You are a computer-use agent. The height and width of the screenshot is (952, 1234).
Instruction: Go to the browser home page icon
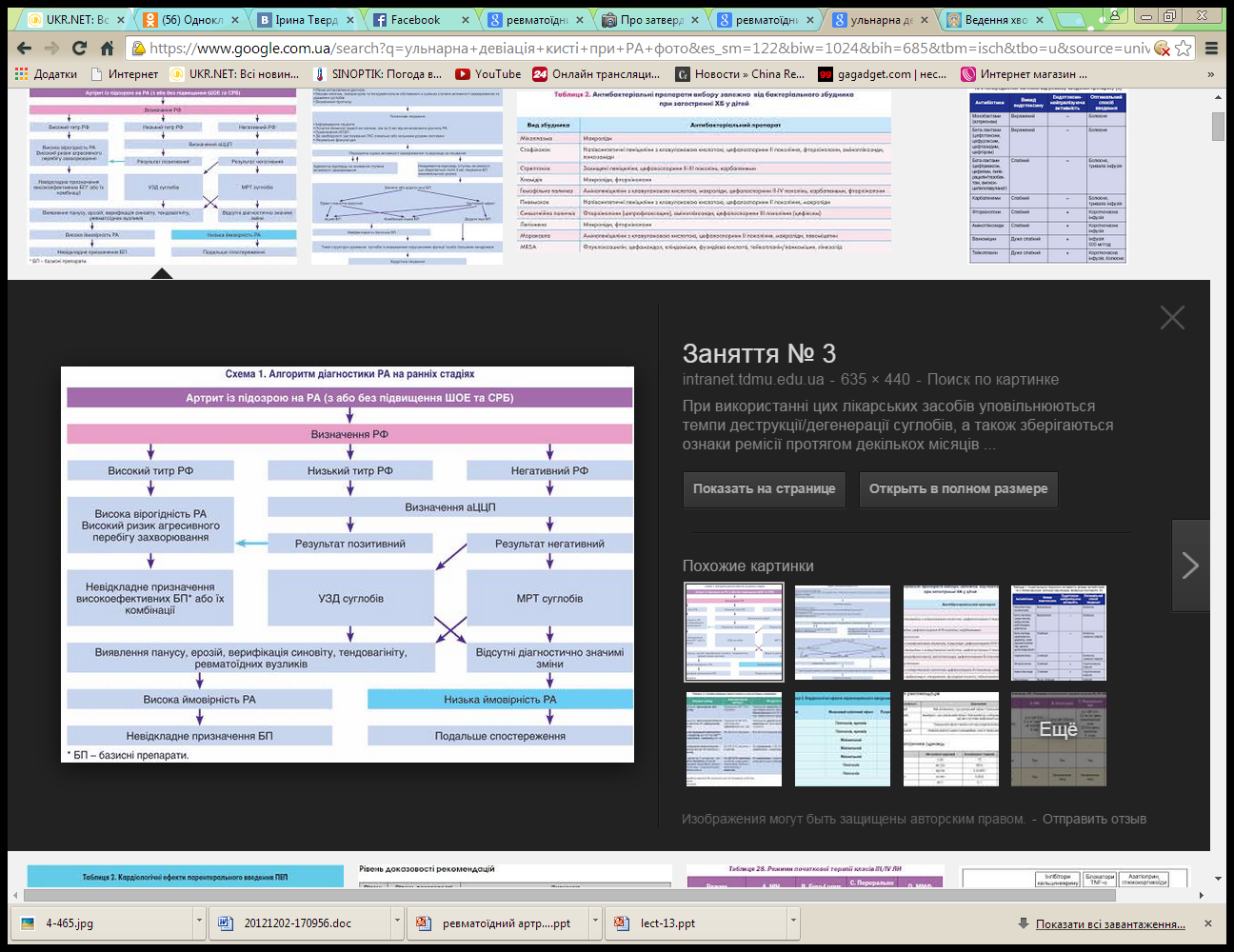pyautogui.click(x=107, y=48)
